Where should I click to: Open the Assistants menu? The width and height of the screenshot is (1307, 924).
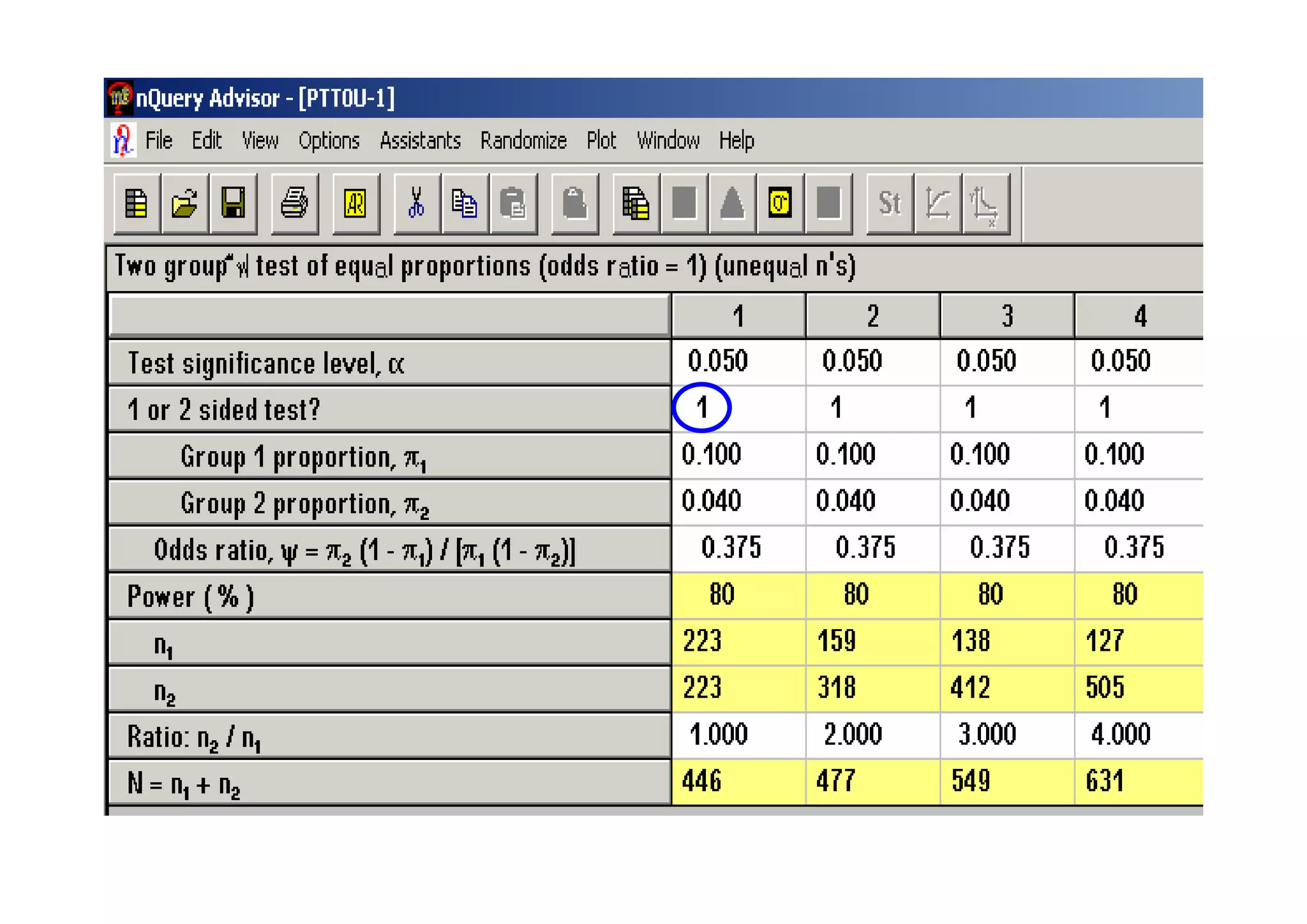(420, 140)
